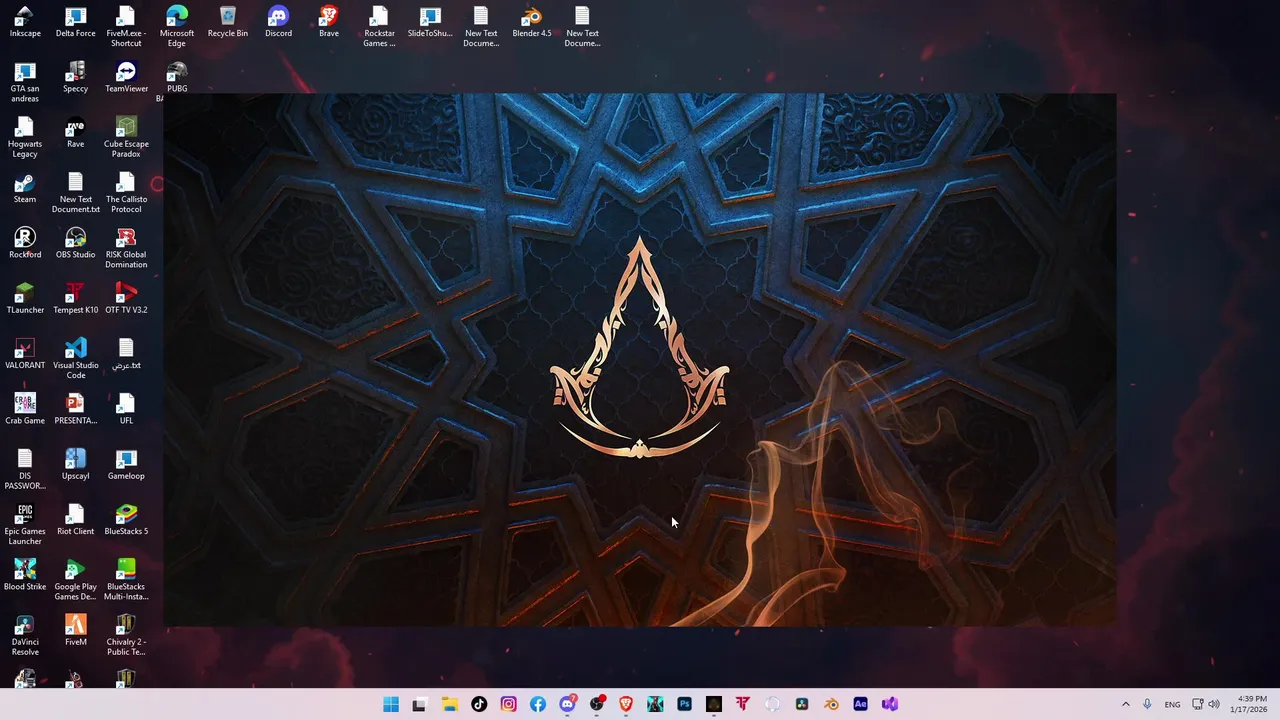The image size is (1280, 720).
Task: Select the Brave desktop shortcut
Action: pos(329,22)
